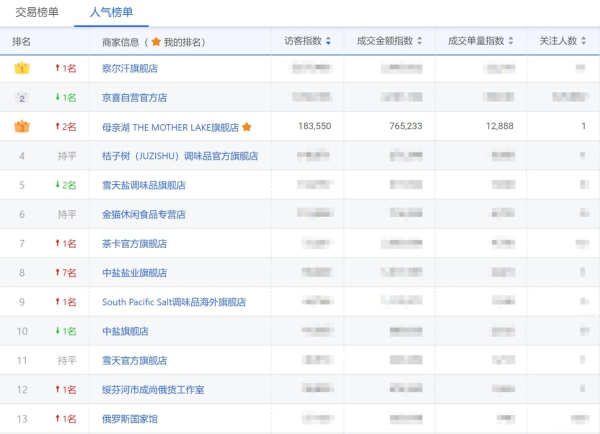Open 茶卡官方旗舰店 link
600x434 pixels.
[134, 243]
